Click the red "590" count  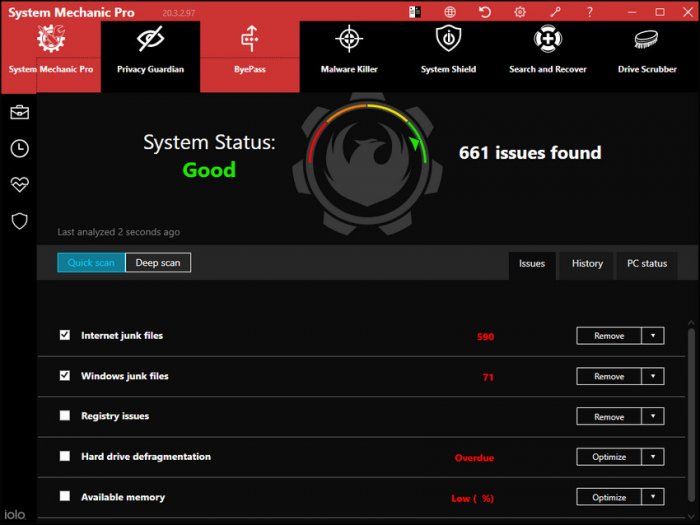pos(485,337)
